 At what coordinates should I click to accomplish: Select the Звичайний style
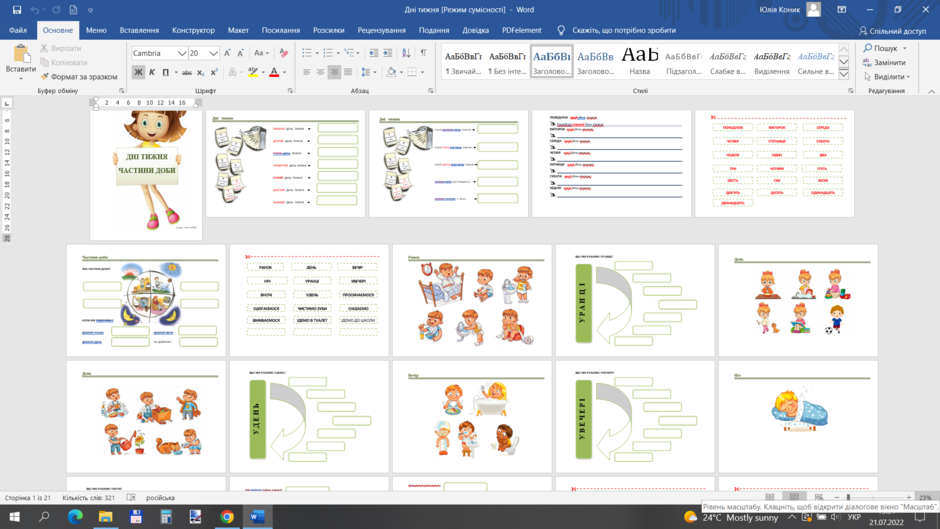pos(463,62)
